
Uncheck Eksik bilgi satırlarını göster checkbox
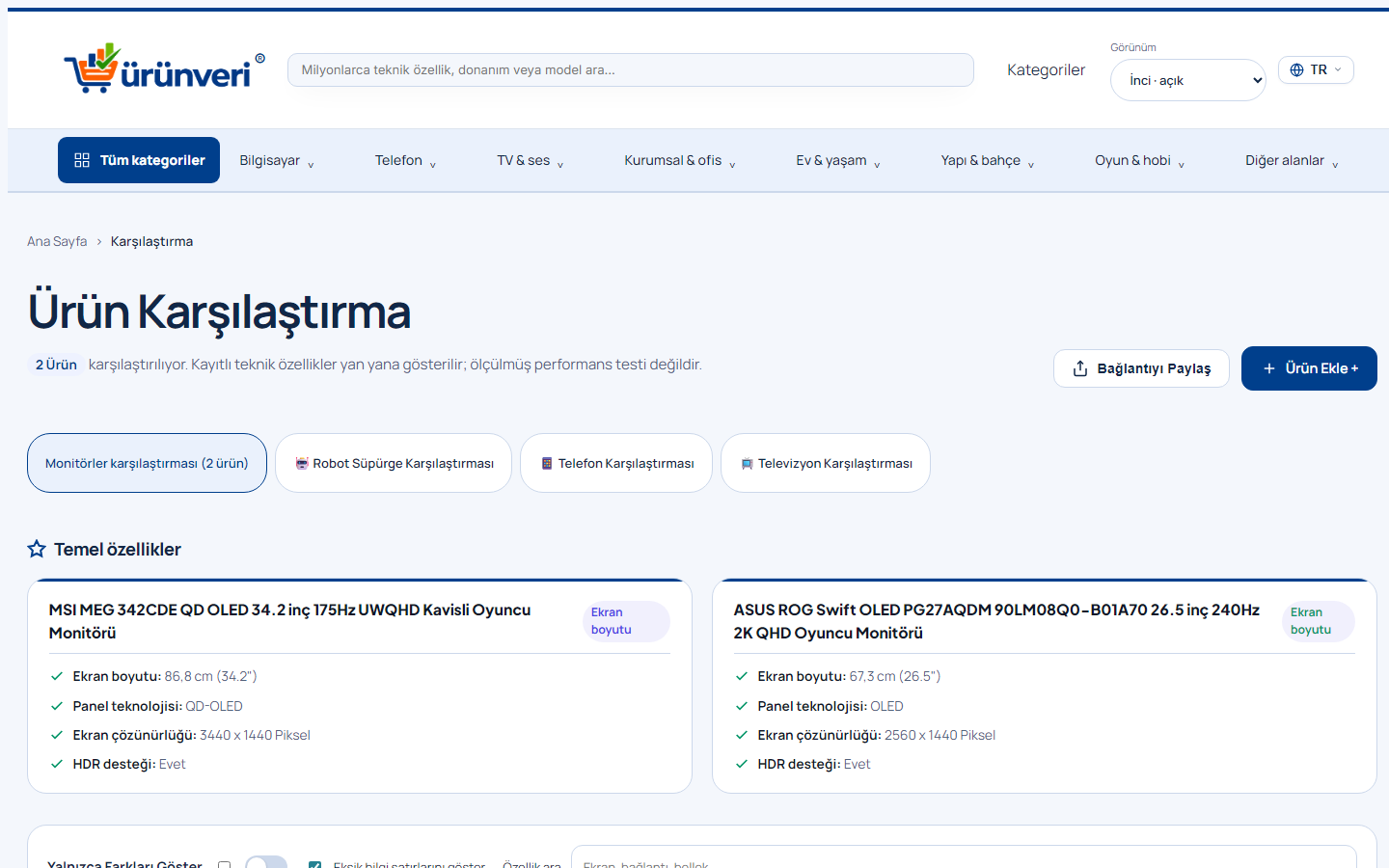314,865
